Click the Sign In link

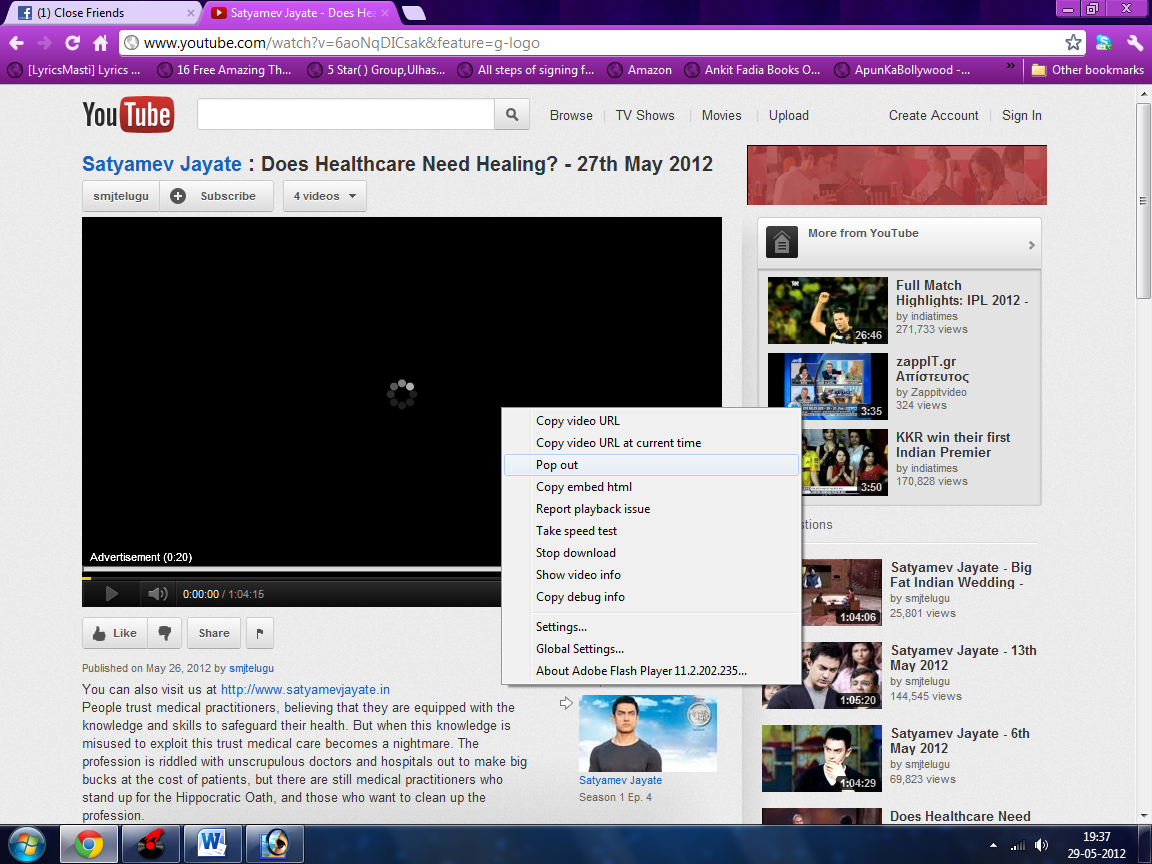coord(1021,115)
